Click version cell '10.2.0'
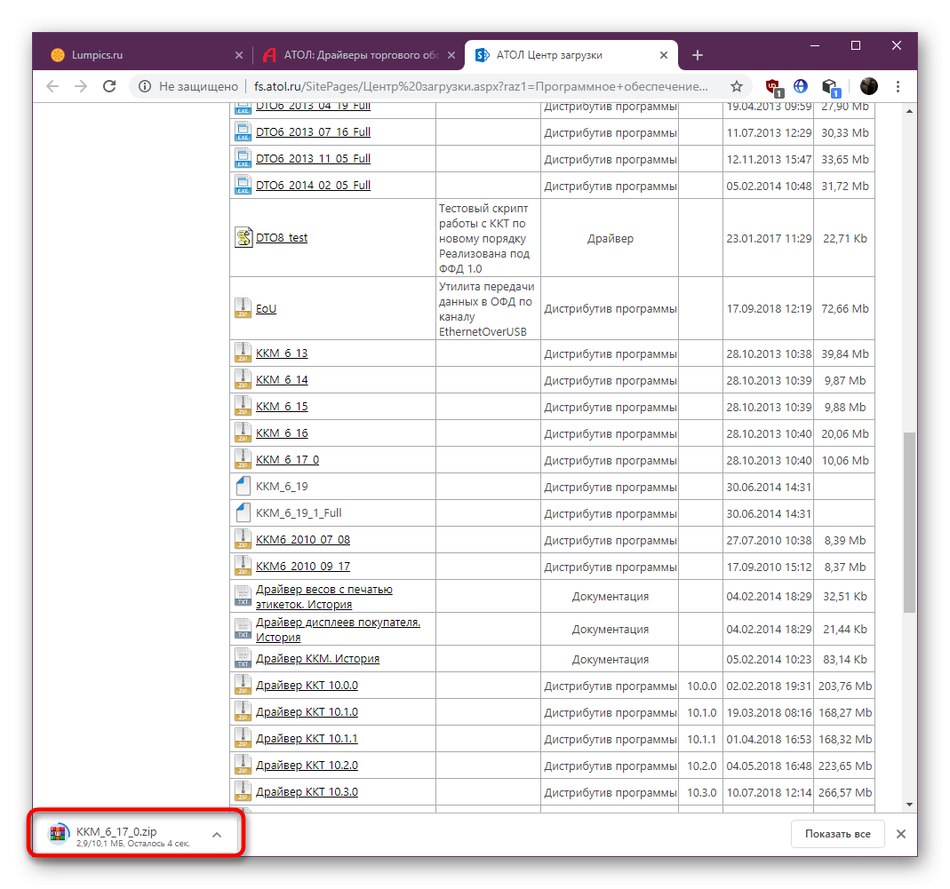This screenshot has width=950, height=889. click(x=701, y=766)
